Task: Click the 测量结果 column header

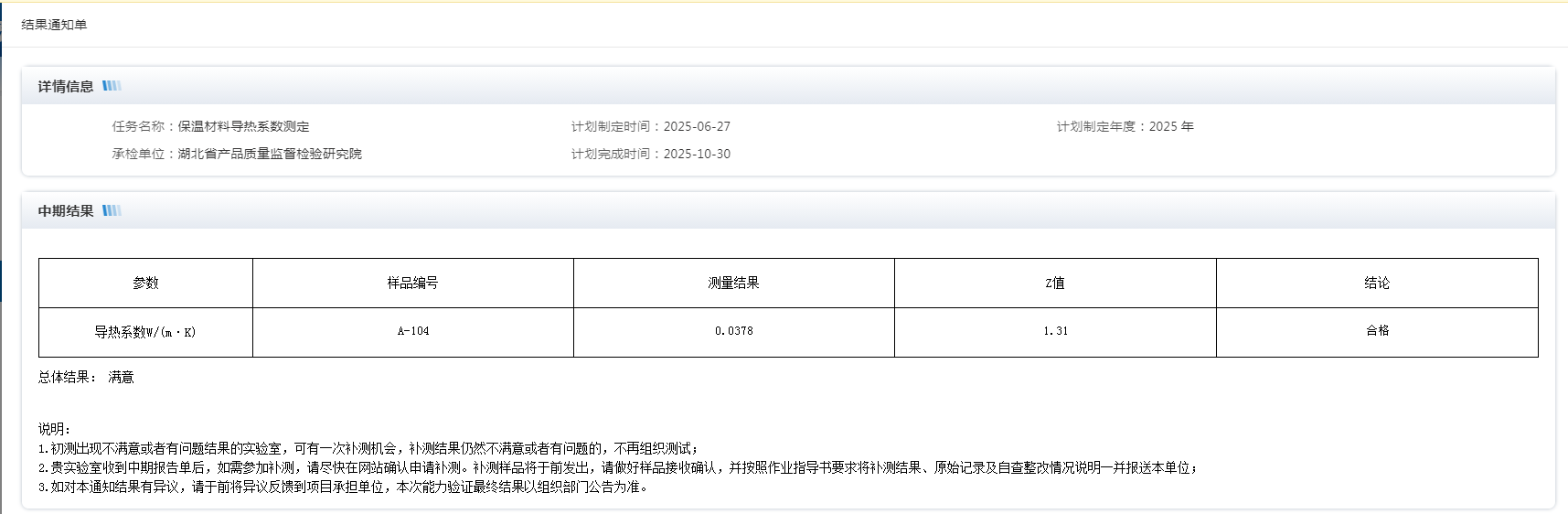Action: (x=733, y=283)
